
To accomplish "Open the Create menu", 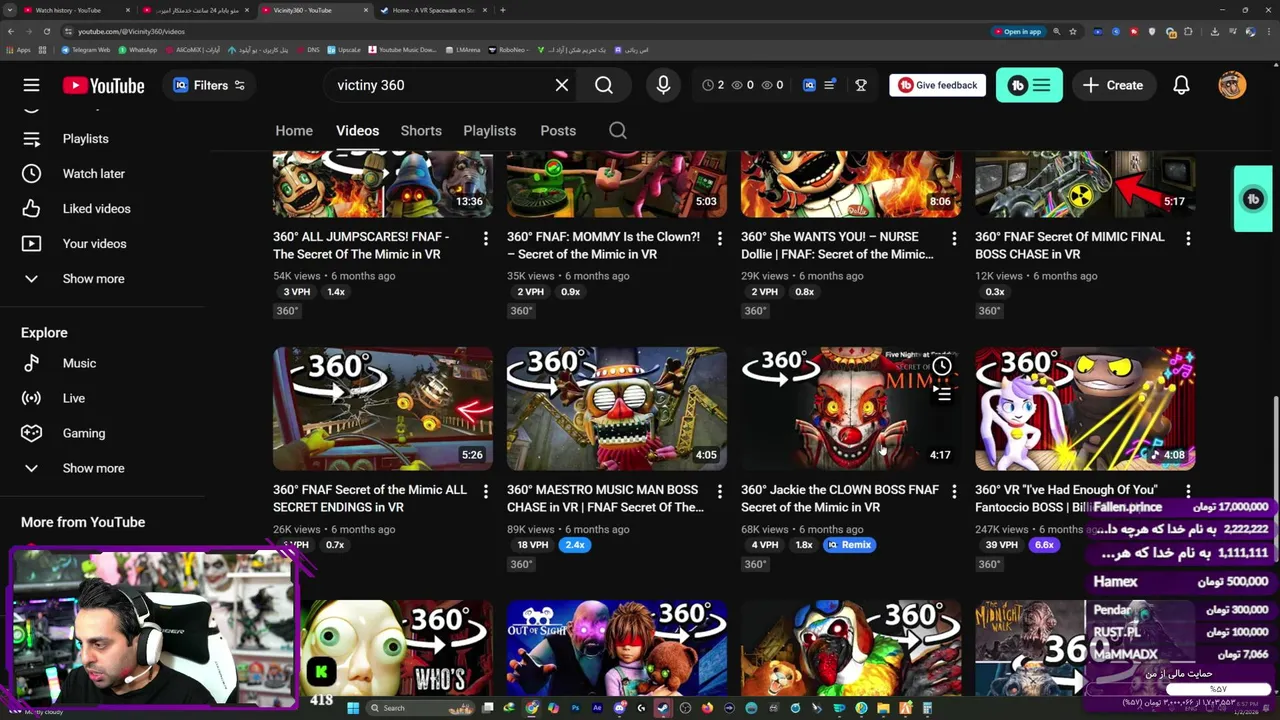I will (x=1113, y=85).
